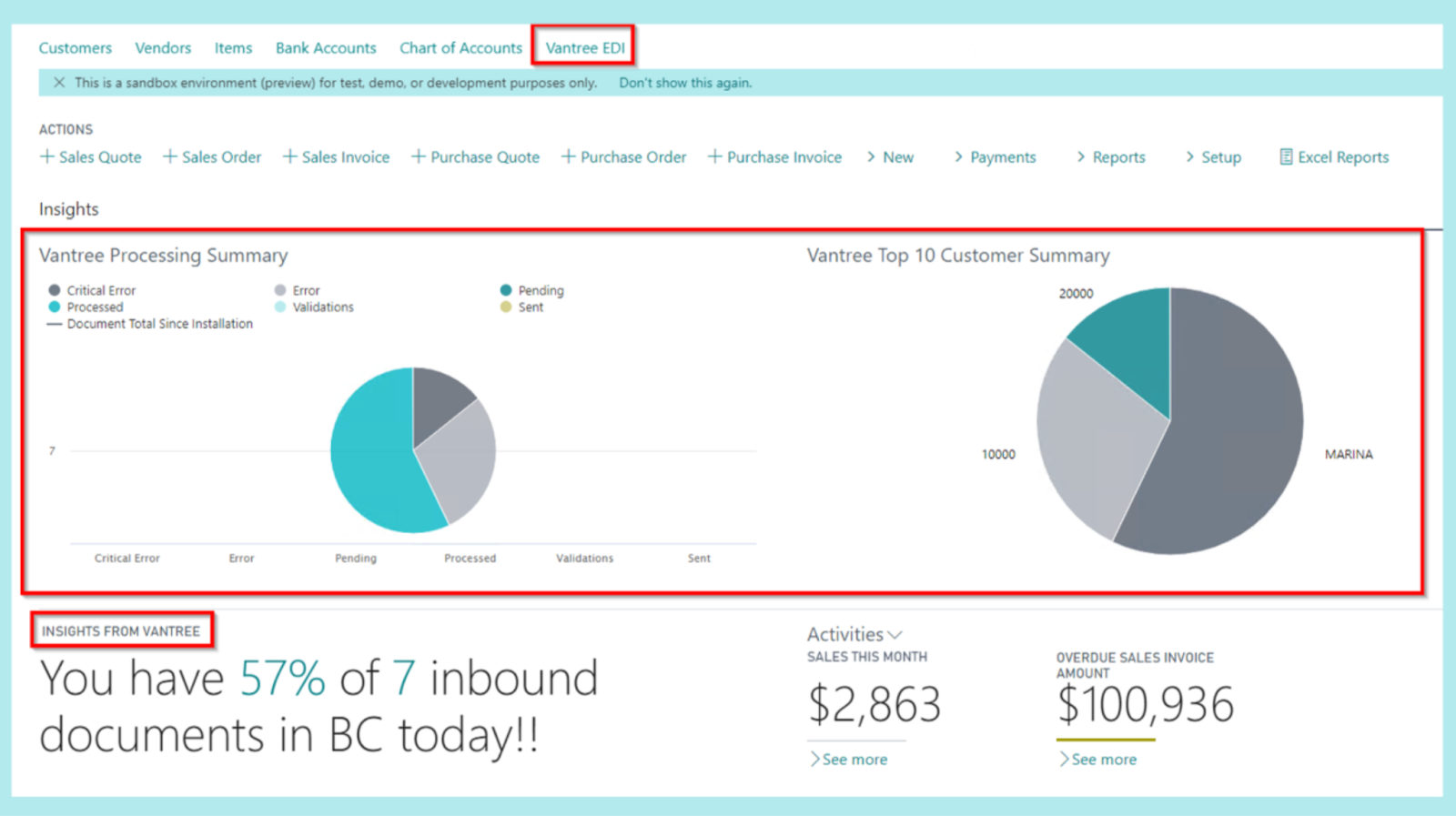Screen dimensions: 1456x816
Task: Expand the Reports actions group
Action: (1110, 157)
